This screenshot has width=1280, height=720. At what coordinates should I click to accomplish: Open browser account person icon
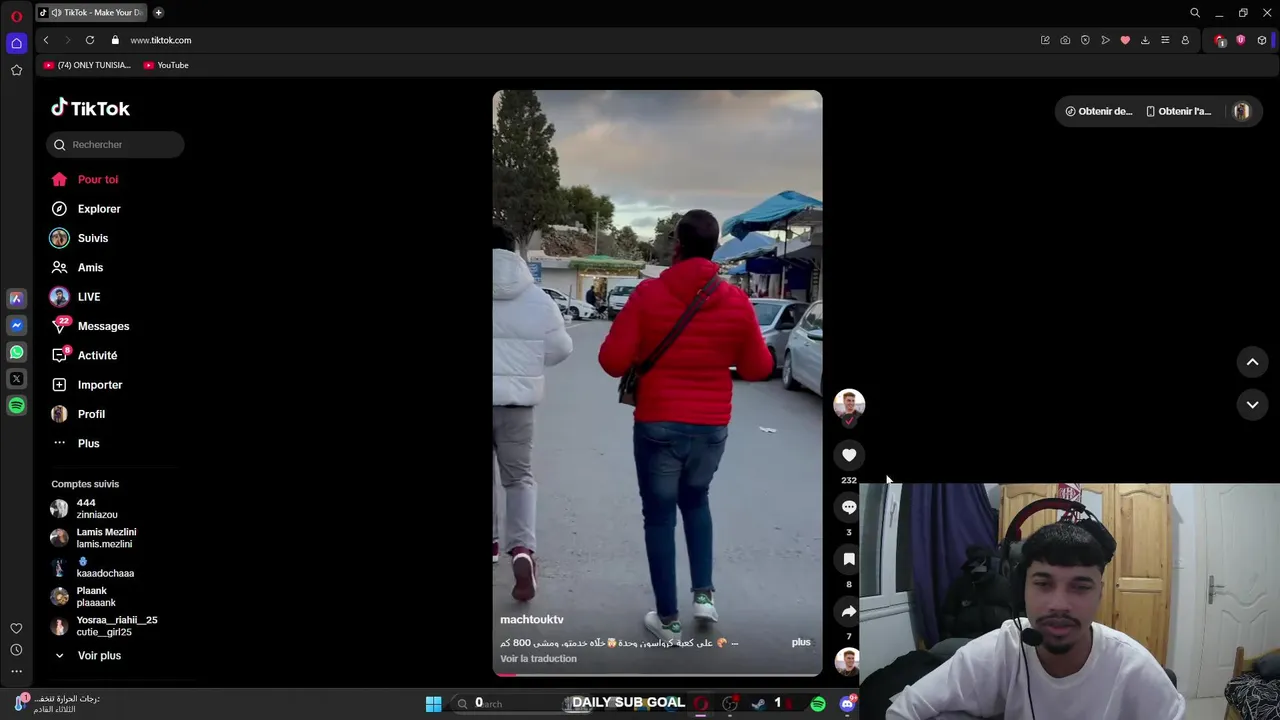pos(1185,40)
